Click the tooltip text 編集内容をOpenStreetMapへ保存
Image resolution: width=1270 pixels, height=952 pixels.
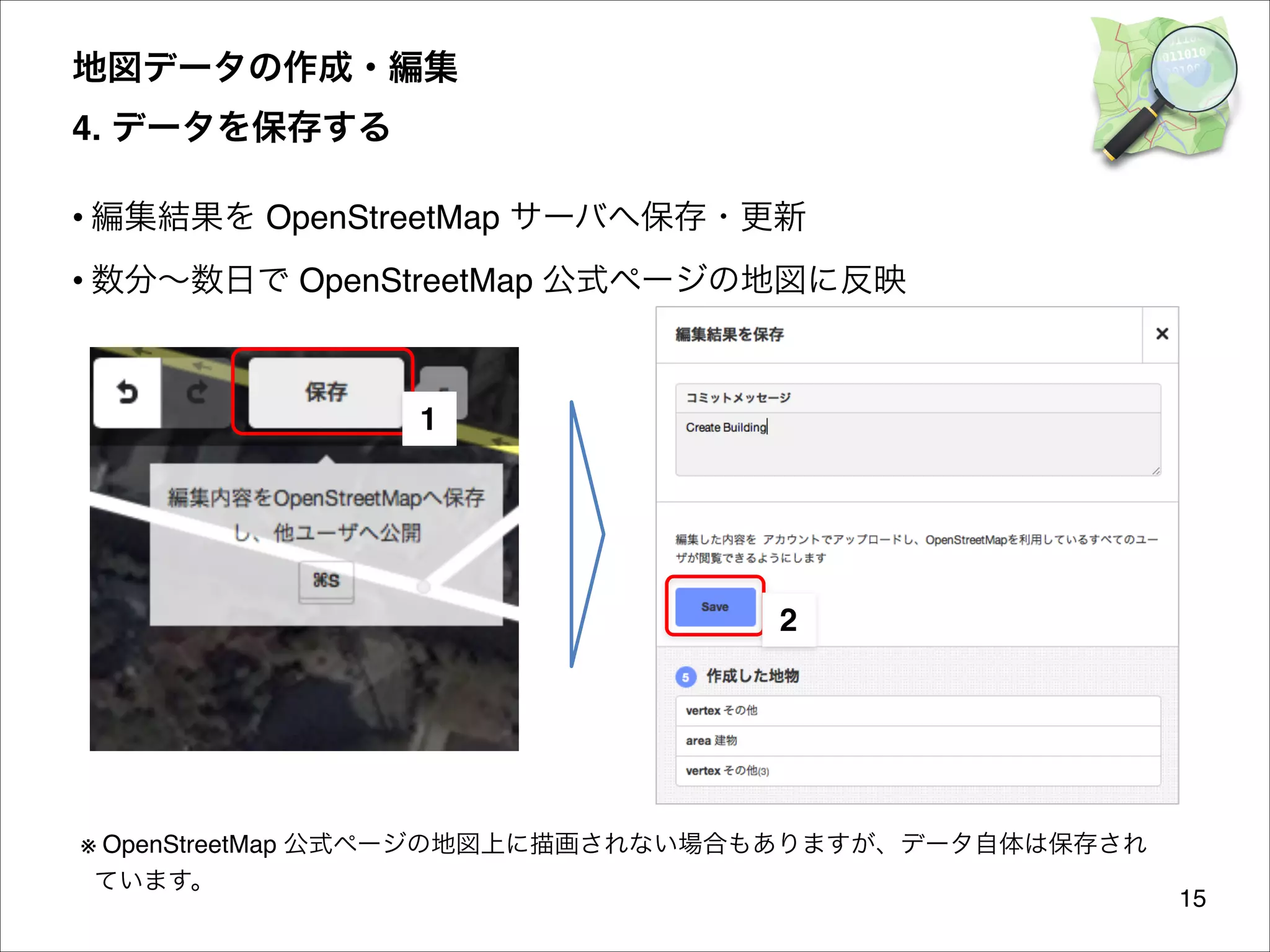click(x=326, y=498)
